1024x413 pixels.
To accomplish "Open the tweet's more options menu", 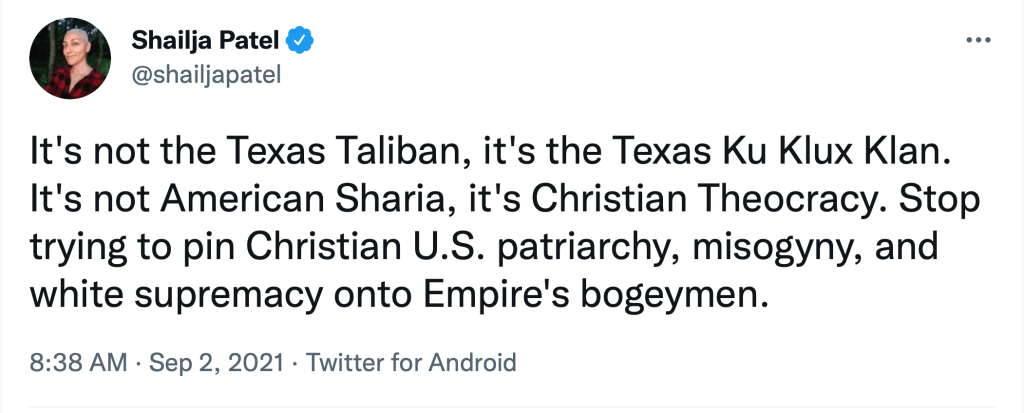I will (976, 40).
